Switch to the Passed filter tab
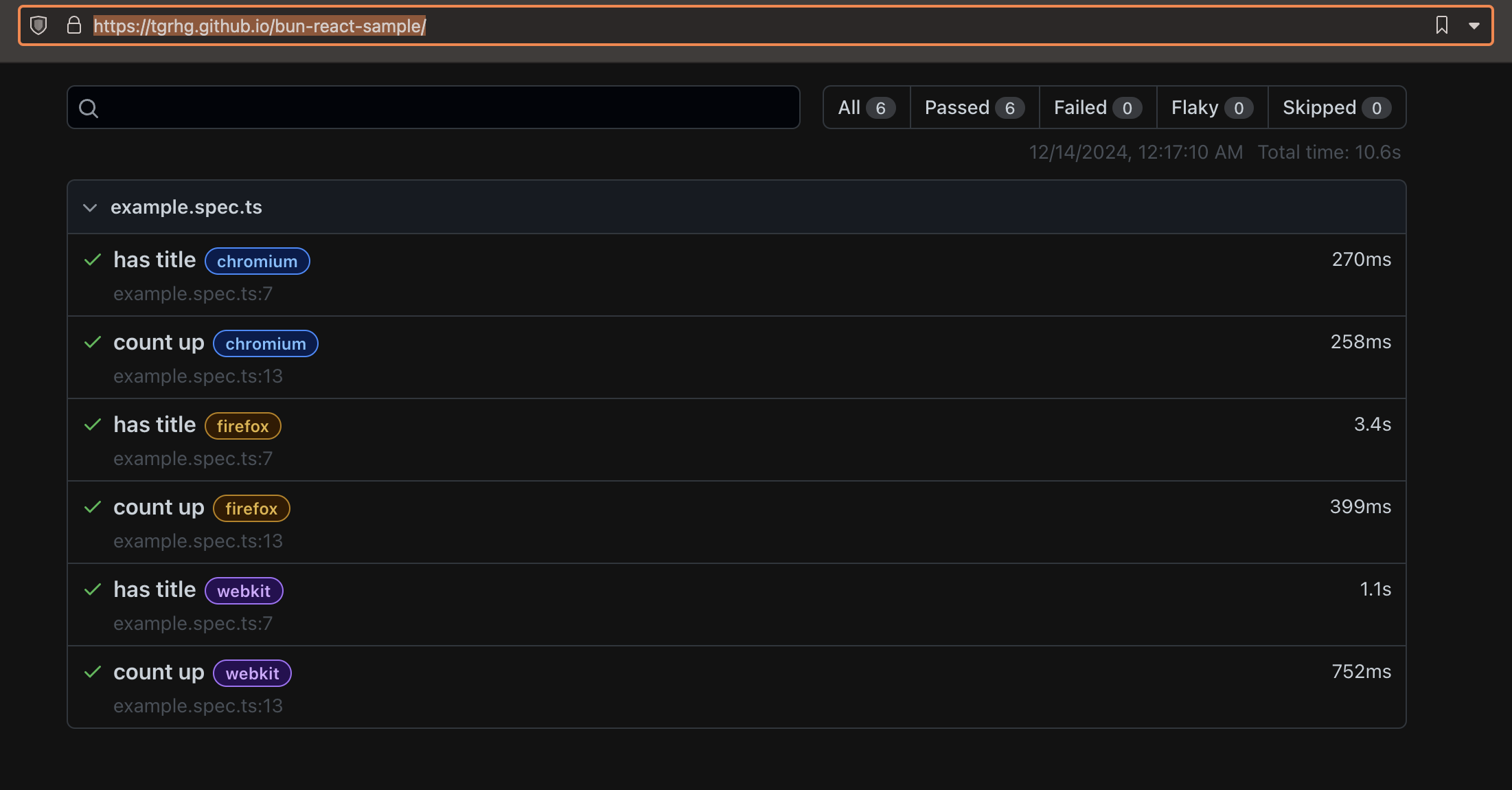Screen dimensions: 1512x790 click(x=973, y=107)
